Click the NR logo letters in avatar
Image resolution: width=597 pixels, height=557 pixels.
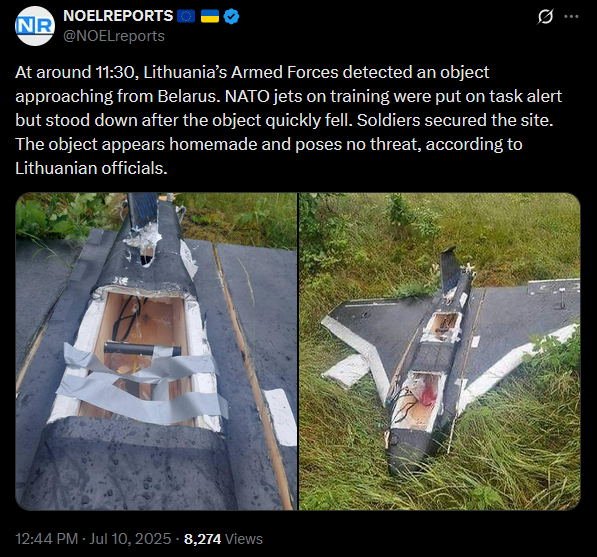point(35,26)
